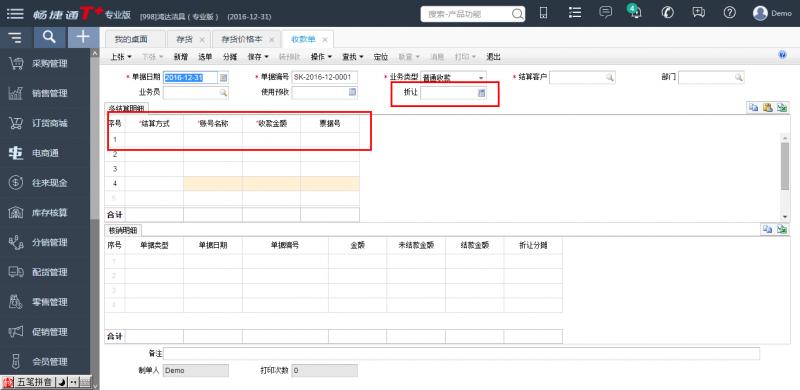Screen dimensions: 800x390
Task: Open the calculator icon in 折让 field
Action: [482, 92]
